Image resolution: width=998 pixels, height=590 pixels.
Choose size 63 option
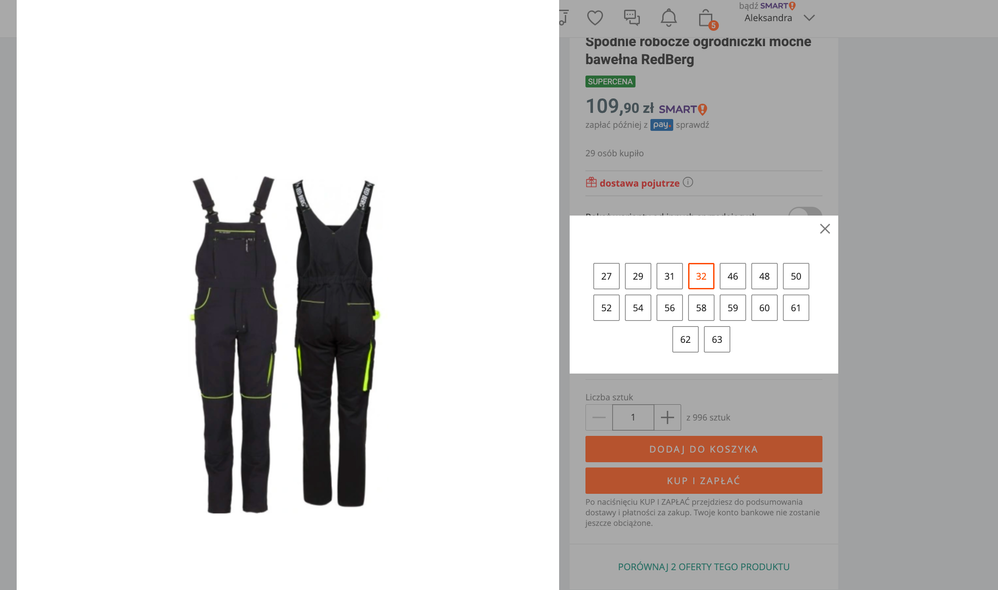(x=717, y=339)
